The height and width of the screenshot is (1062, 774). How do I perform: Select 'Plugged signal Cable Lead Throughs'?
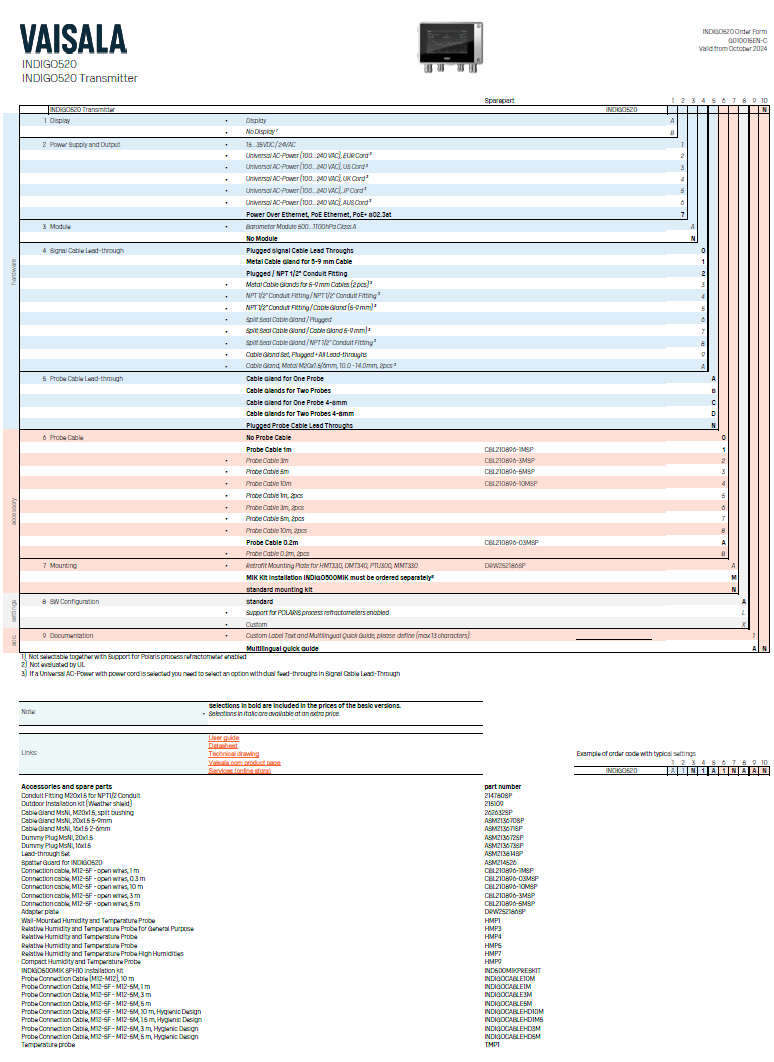point(299,251)
